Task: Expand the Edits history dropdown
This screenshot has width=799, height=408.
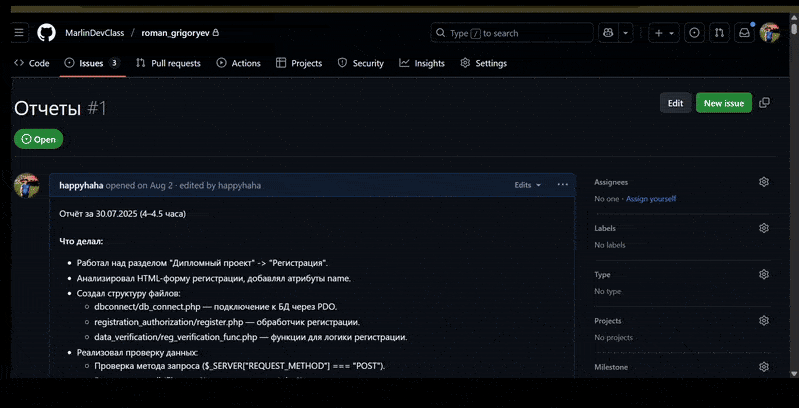Action: tap(527, 185)
